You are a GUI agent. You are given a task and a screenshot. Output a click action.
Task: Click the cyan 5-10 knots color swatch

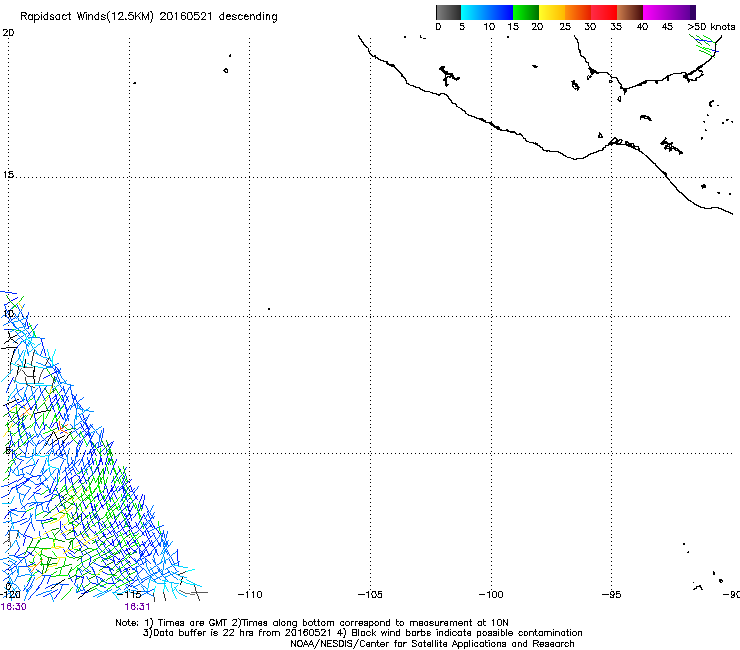(474, 12)
